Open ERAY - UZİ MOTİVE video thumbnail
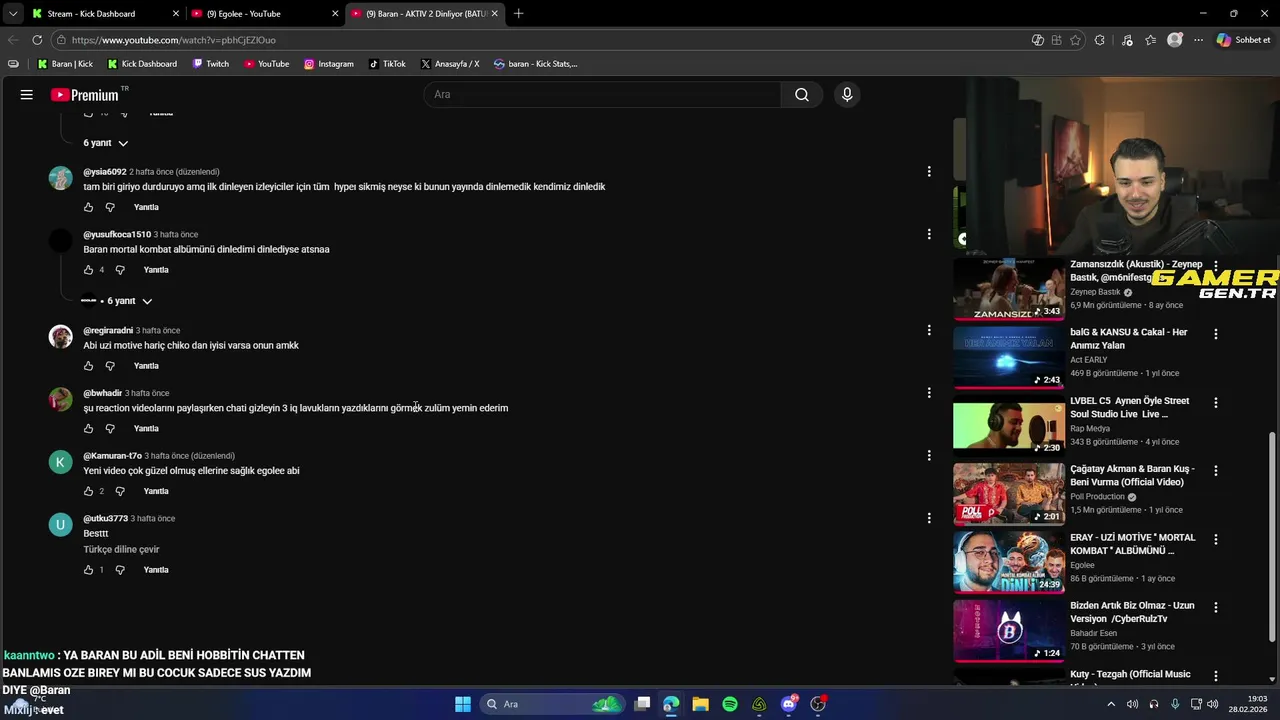 click(1009, 562)
